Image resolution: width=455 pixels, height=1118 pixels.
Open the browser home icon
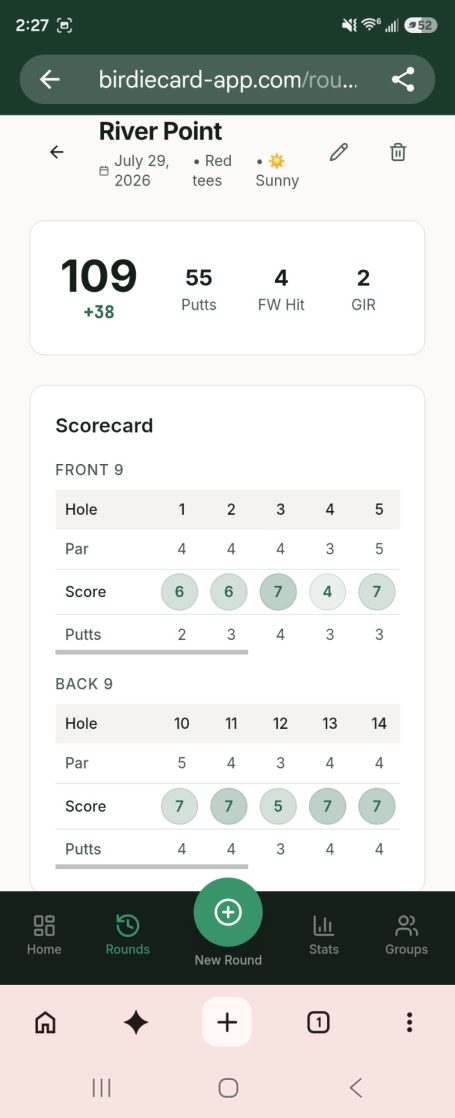(x=46, y=1022)
